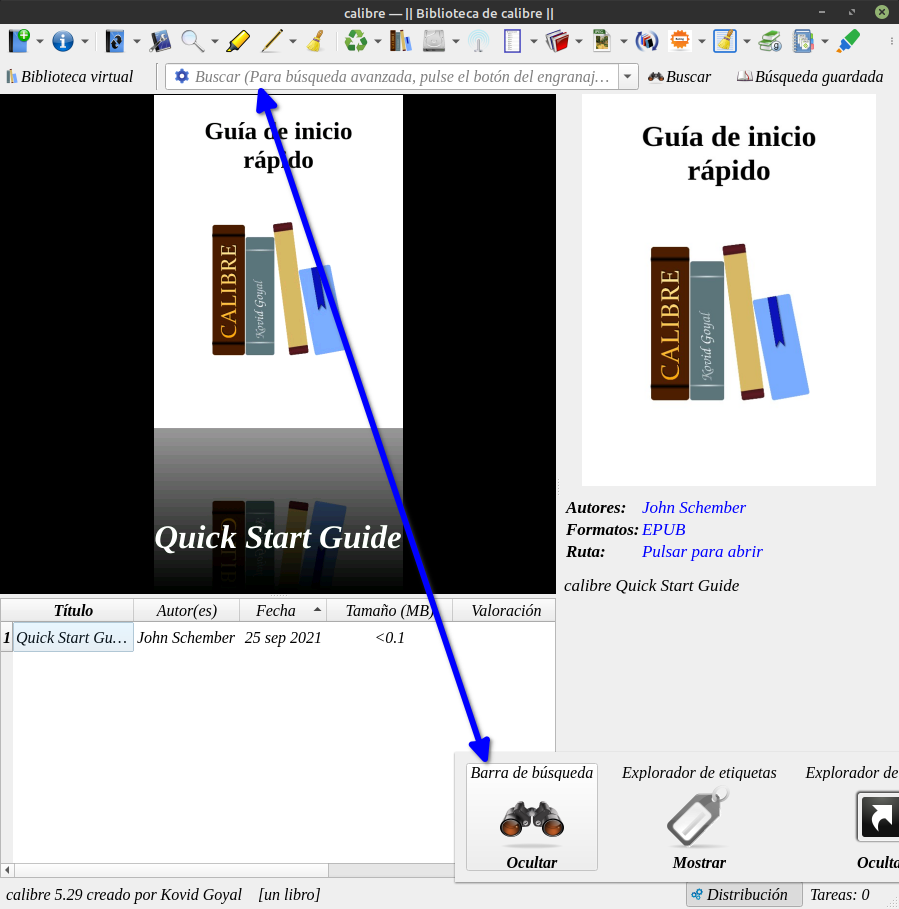Sort by the Tamaño (MB) column

pos(390,610)
